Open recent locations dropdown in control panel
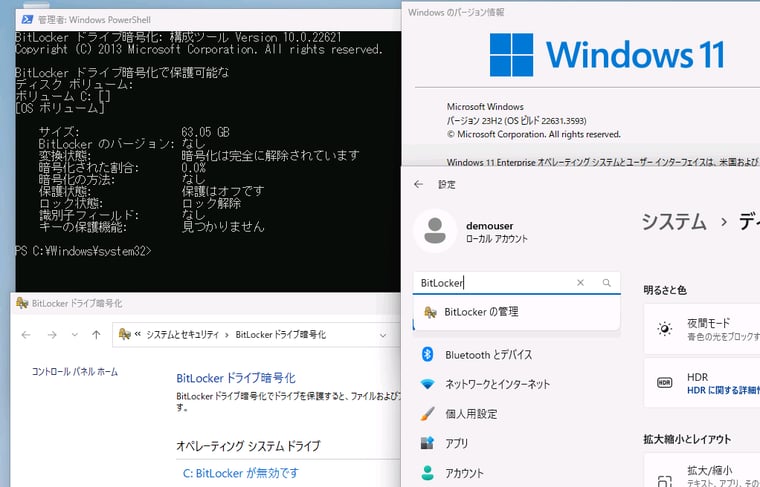Image resolution: width=760 pixels, height=487 pixels. (x=74, y=335)
